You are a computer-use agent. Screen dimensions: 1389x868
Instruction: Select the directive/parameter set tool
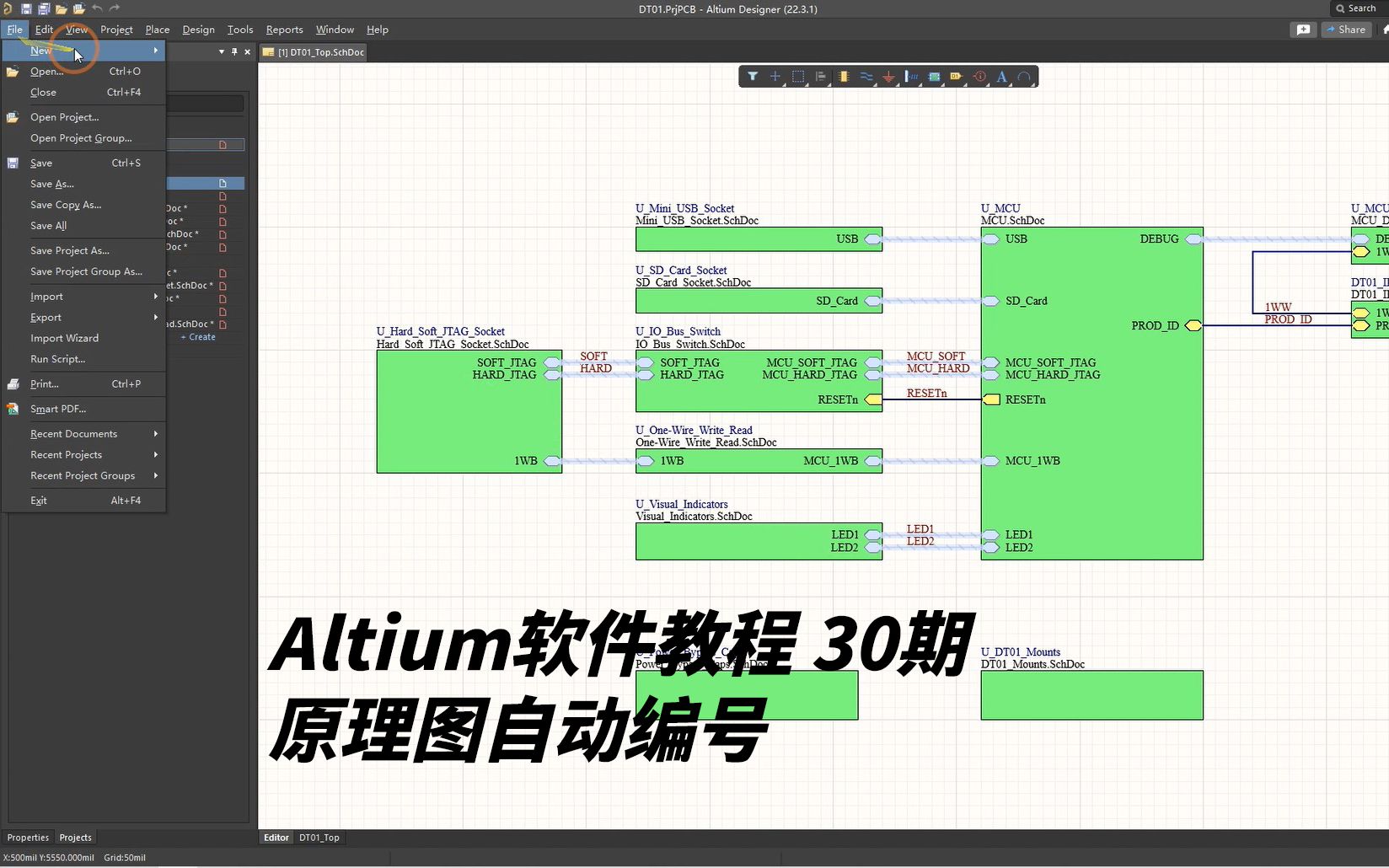tap(979, 77)
